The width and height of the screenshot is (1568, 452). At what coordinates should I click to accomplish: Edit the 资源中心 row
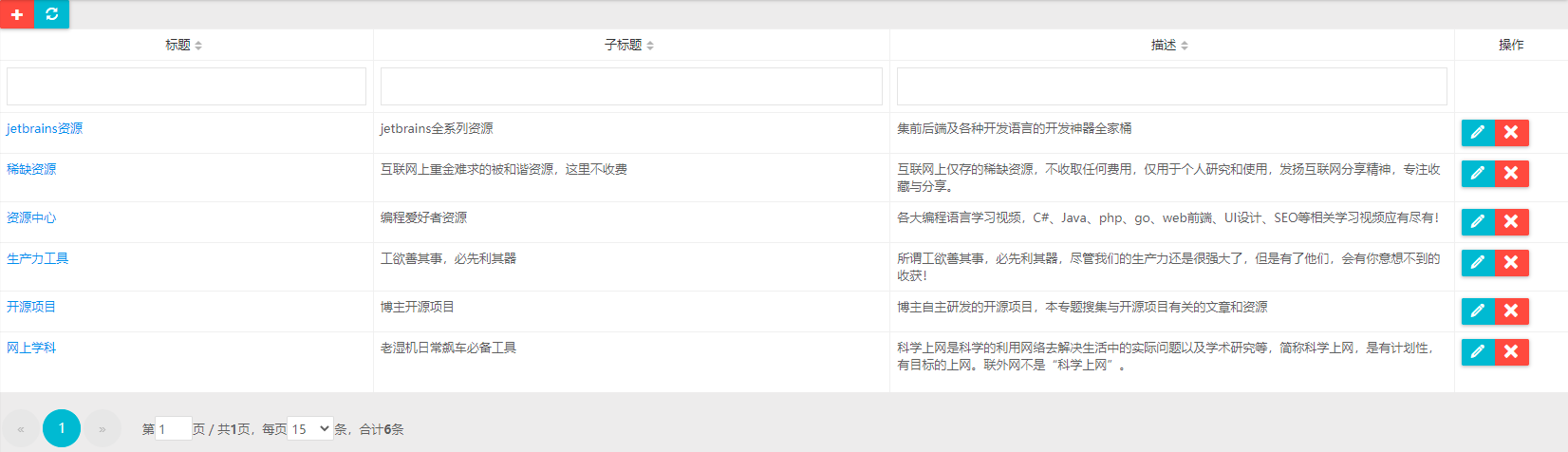pyautogui.click(x=1478, y=222)
